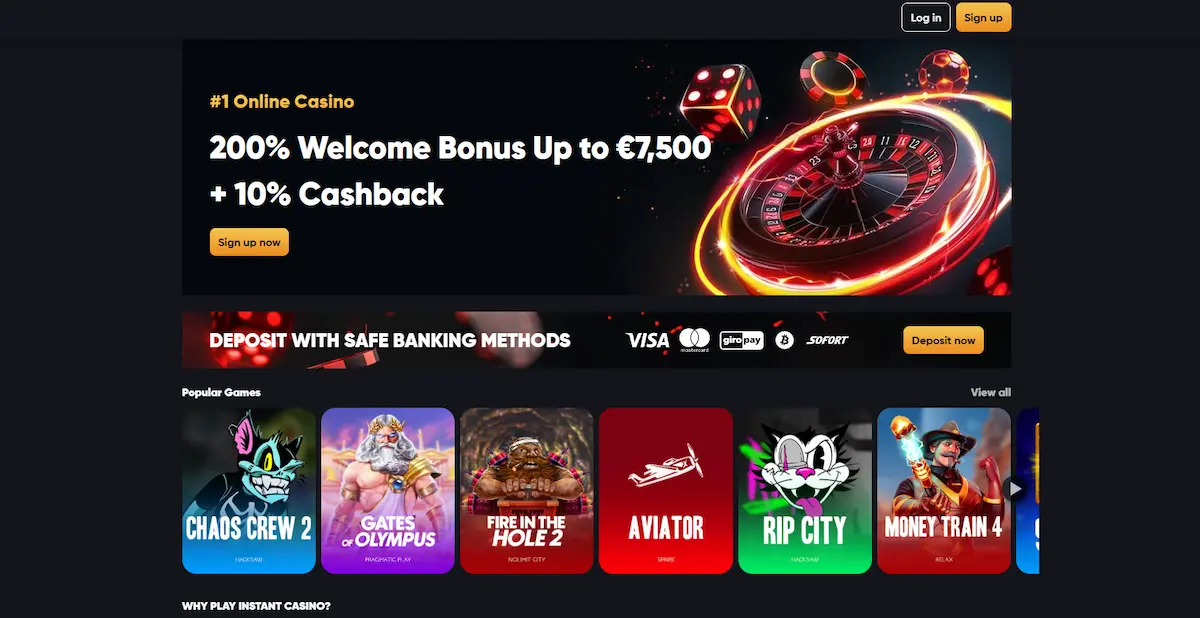The width and height of the screenshot is (1200, 618).
Task: Open View all popular games
Action: [x=991, y=393]
